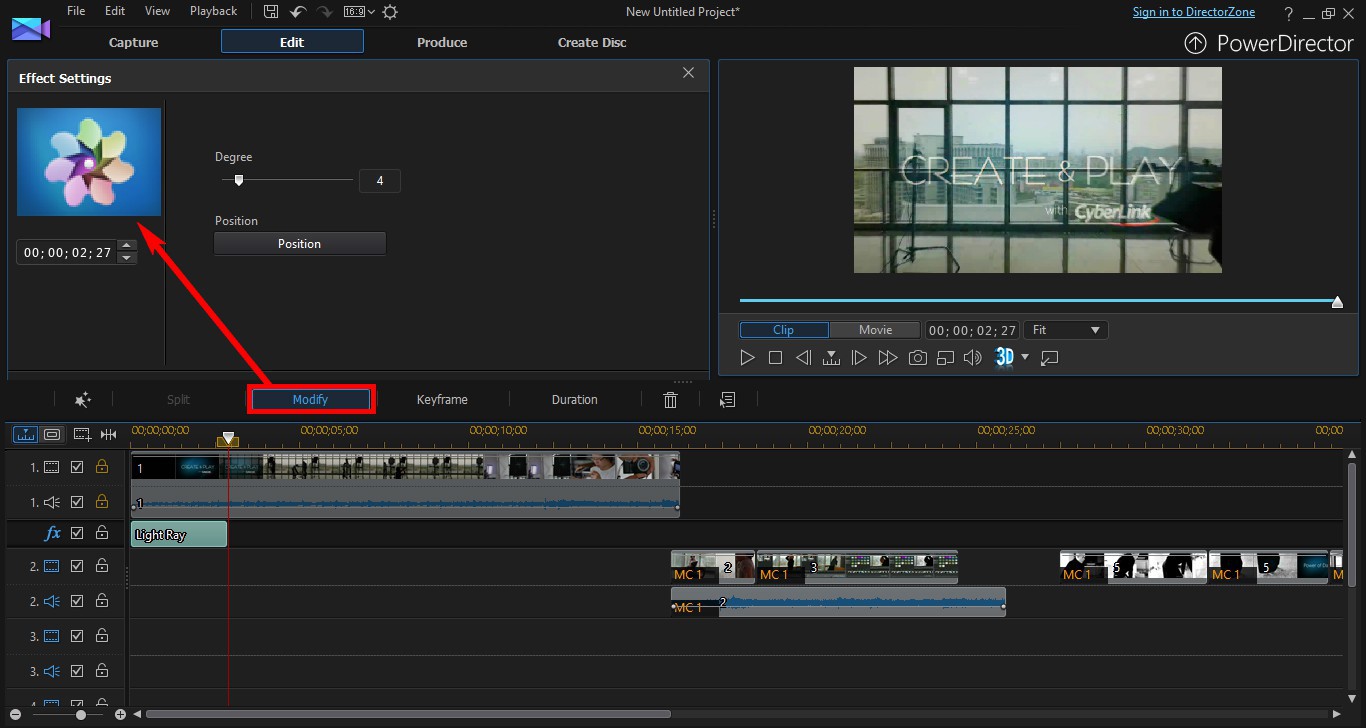Unlock video track 1 padlock
Screen dimensions: 1366x728
pyautogui.click(x=101, y=466)
